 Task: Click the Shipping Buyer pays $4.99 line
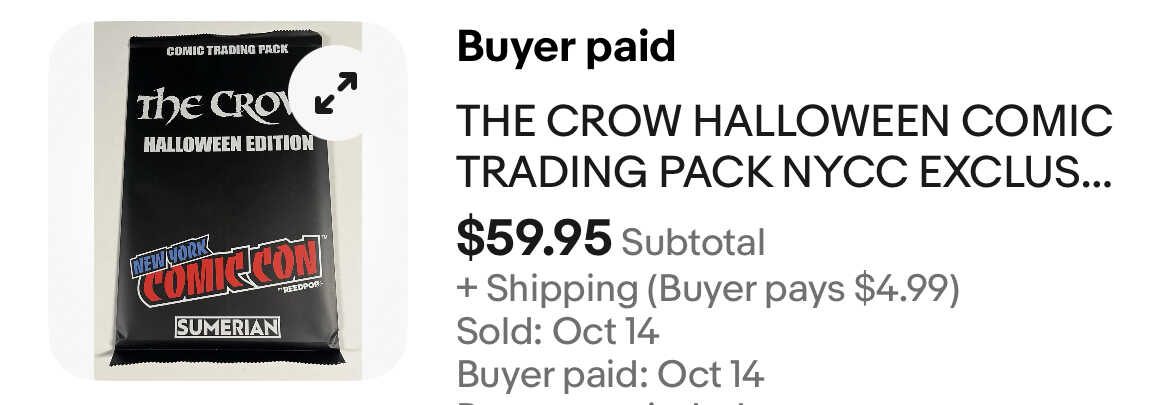click(x=708, y=289)
